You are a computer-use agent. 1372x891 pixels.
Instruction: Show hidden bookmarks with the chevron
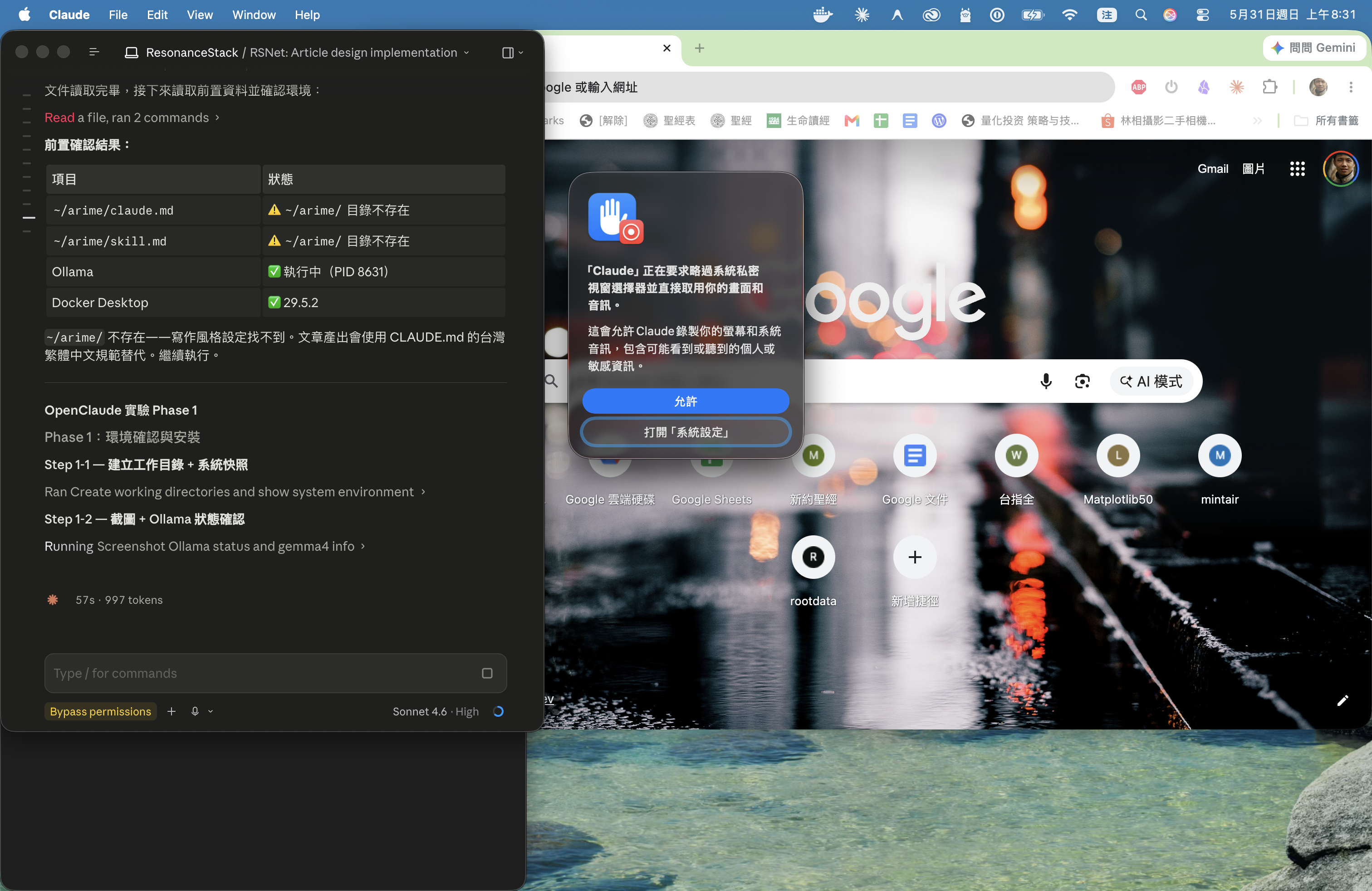point(1257,121)
